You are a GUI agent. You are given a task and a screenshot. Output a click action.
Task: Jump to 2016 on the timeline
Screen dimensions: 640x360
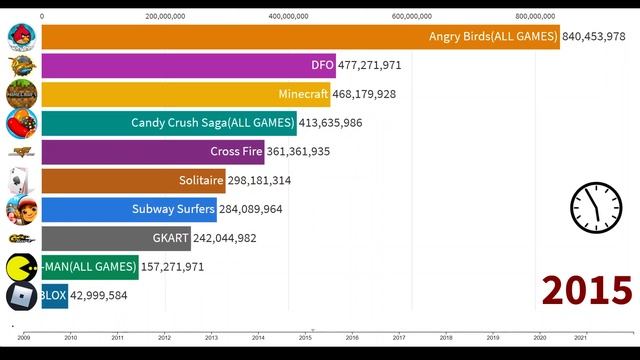coord(352,338)
